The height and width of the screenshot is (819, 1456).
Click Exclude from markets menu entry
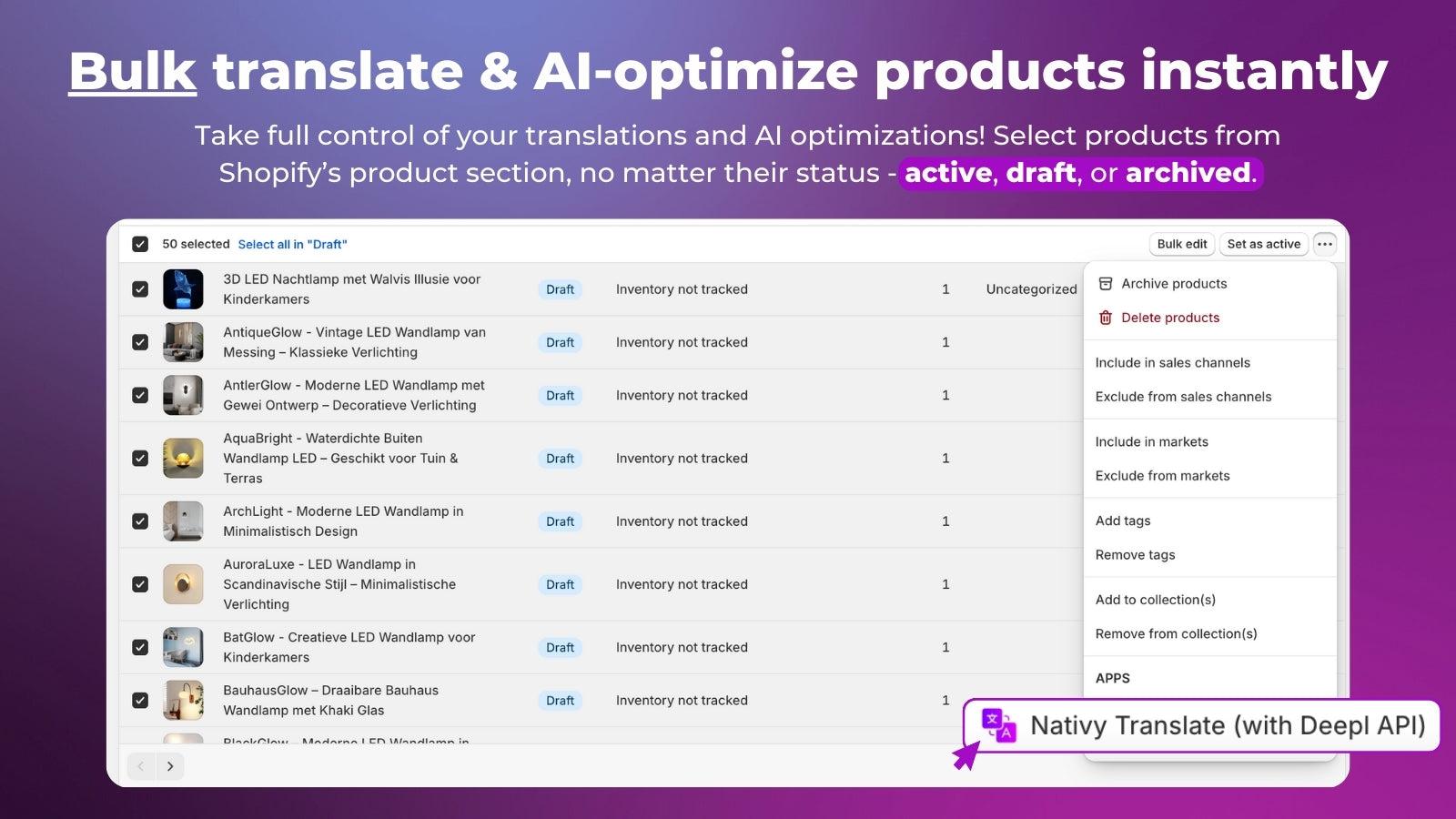pyautogui.click(x=1162, y=476)
